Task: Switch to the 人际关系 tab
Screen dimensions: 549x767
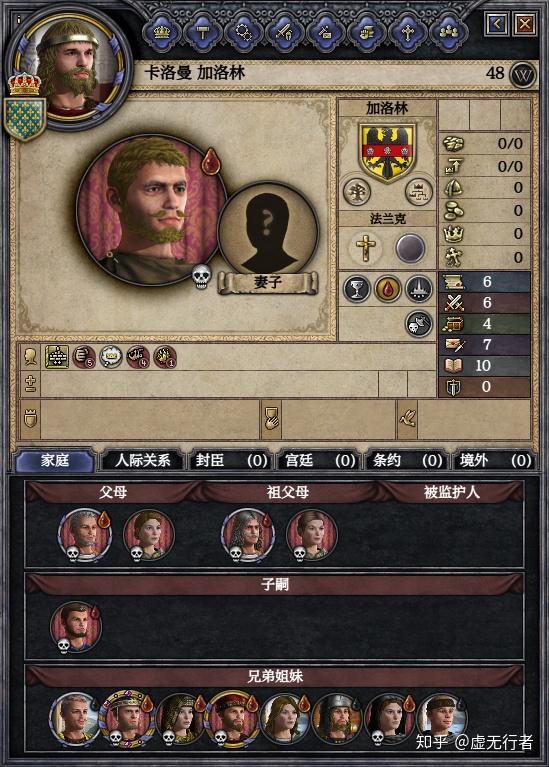Action: point(142,461)
